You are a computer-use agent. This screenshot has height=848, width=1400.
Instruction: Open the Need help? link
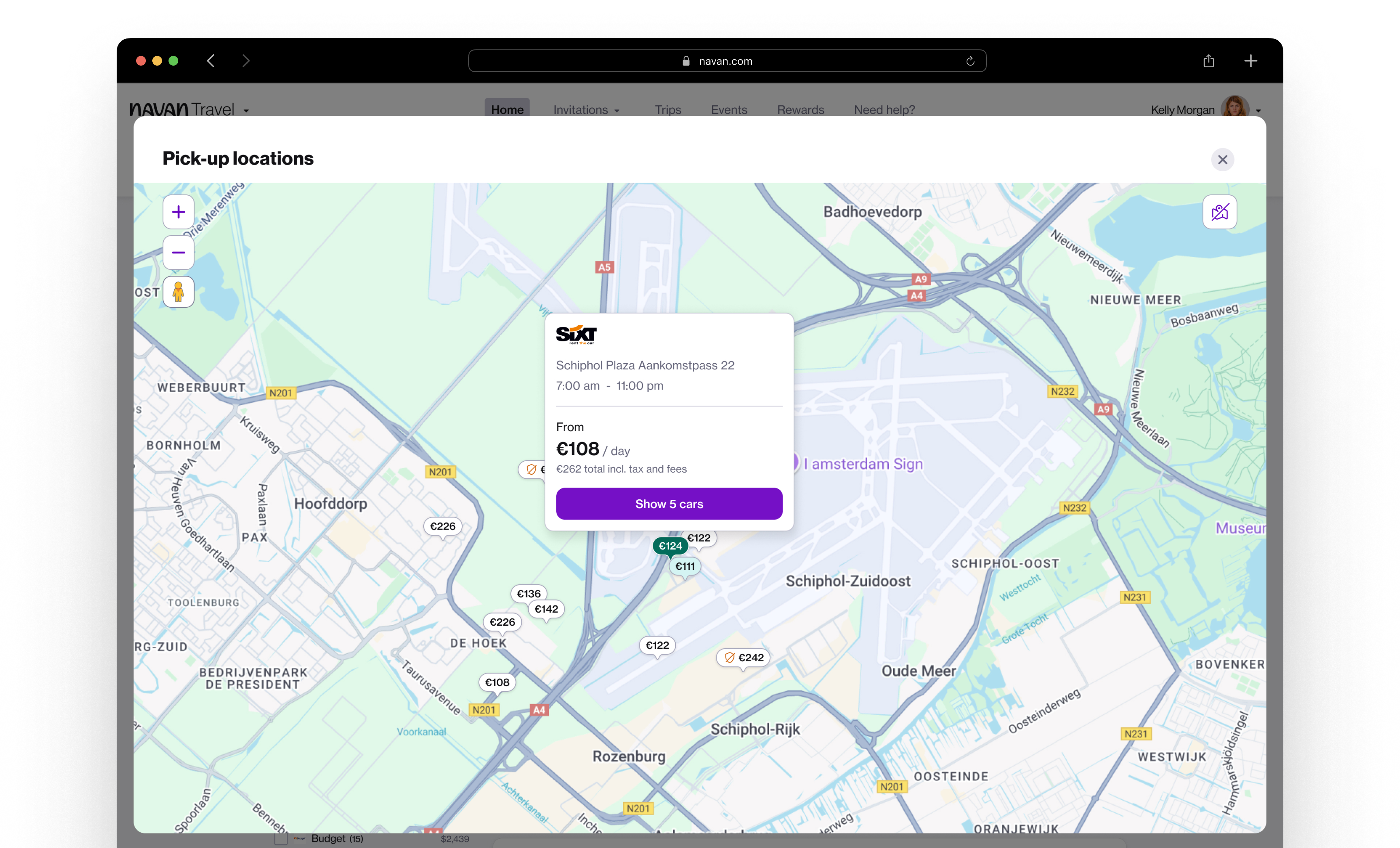(x=884, y=110)
